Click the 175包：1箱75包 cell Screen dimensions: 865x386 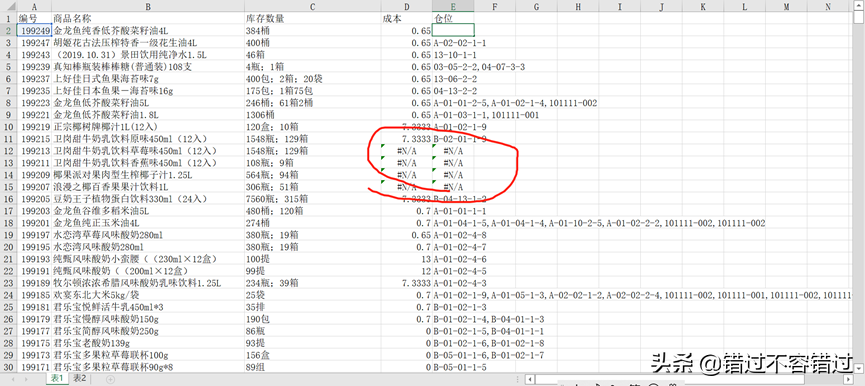(x=312, y=90)
